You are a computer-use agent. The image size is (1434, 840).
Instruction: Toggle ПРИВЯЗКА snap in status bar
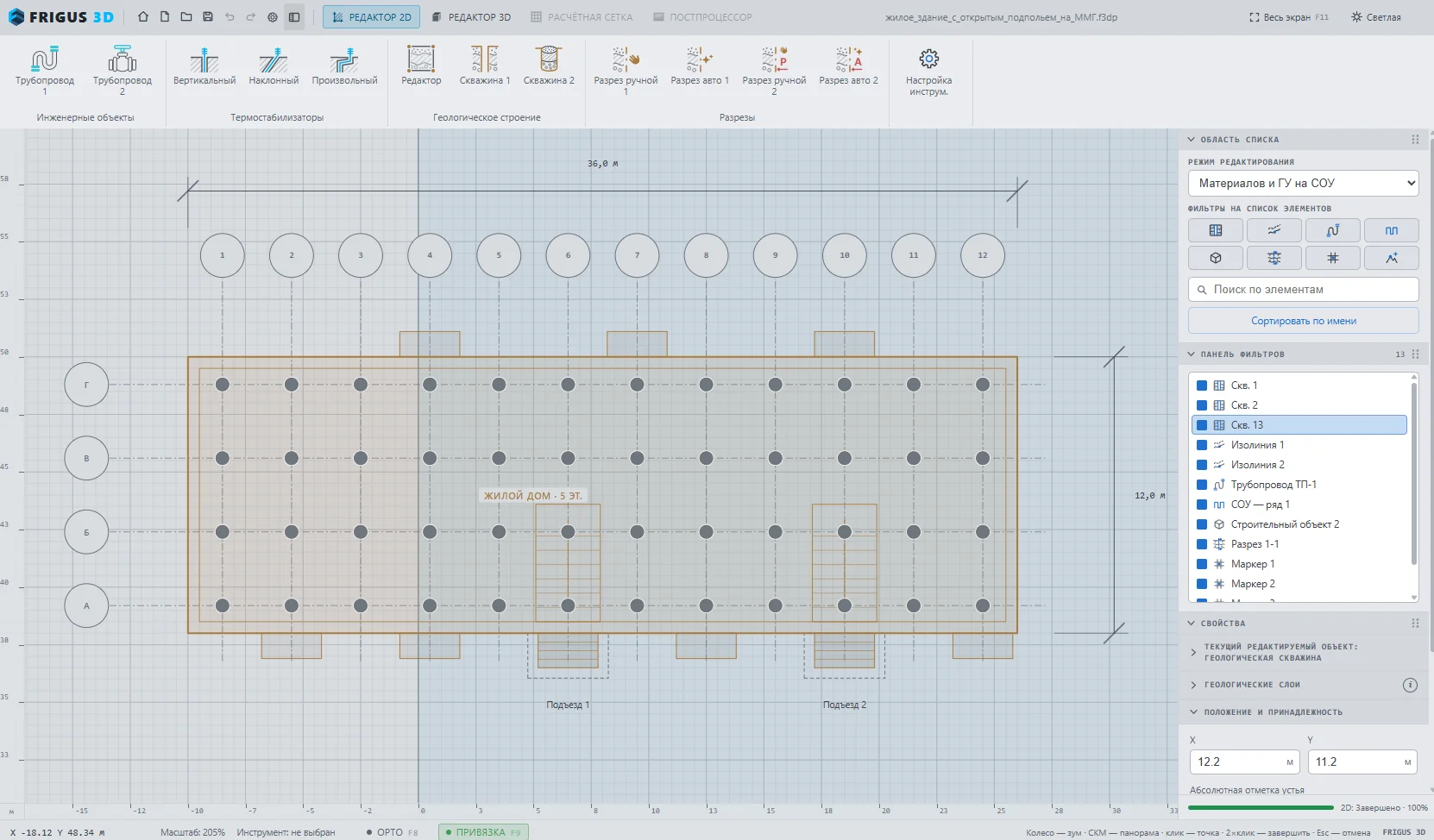click(x=483, y=832)
